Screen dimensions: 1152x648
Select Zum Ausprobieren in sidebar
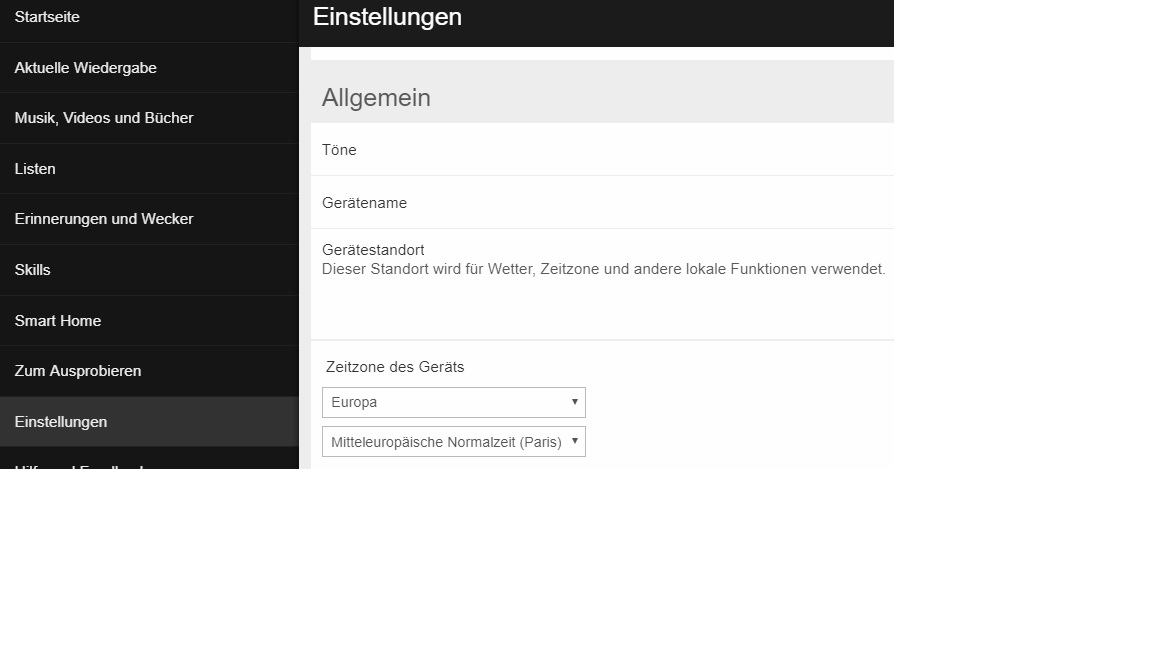coord(78,371)
